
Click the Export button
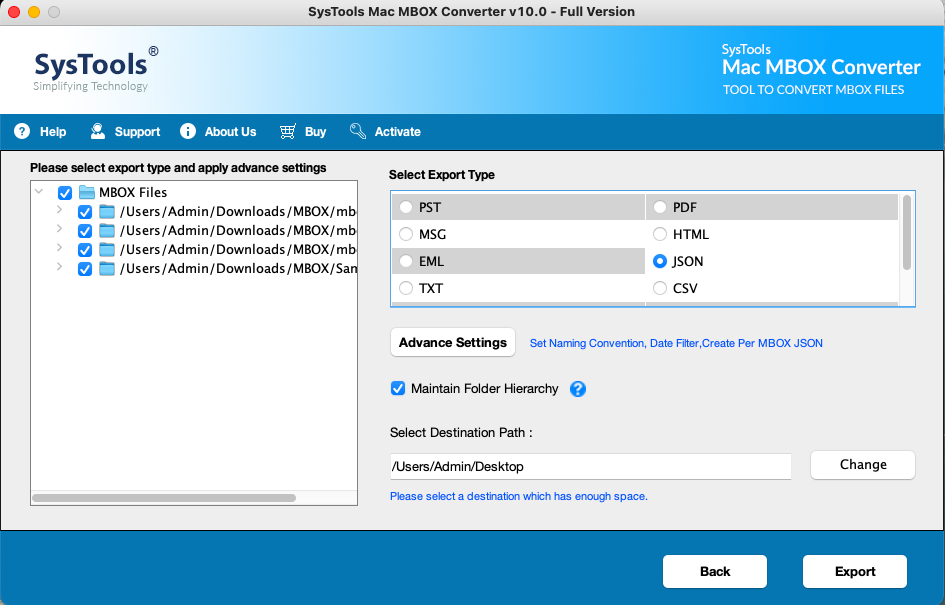coord(855,571)
